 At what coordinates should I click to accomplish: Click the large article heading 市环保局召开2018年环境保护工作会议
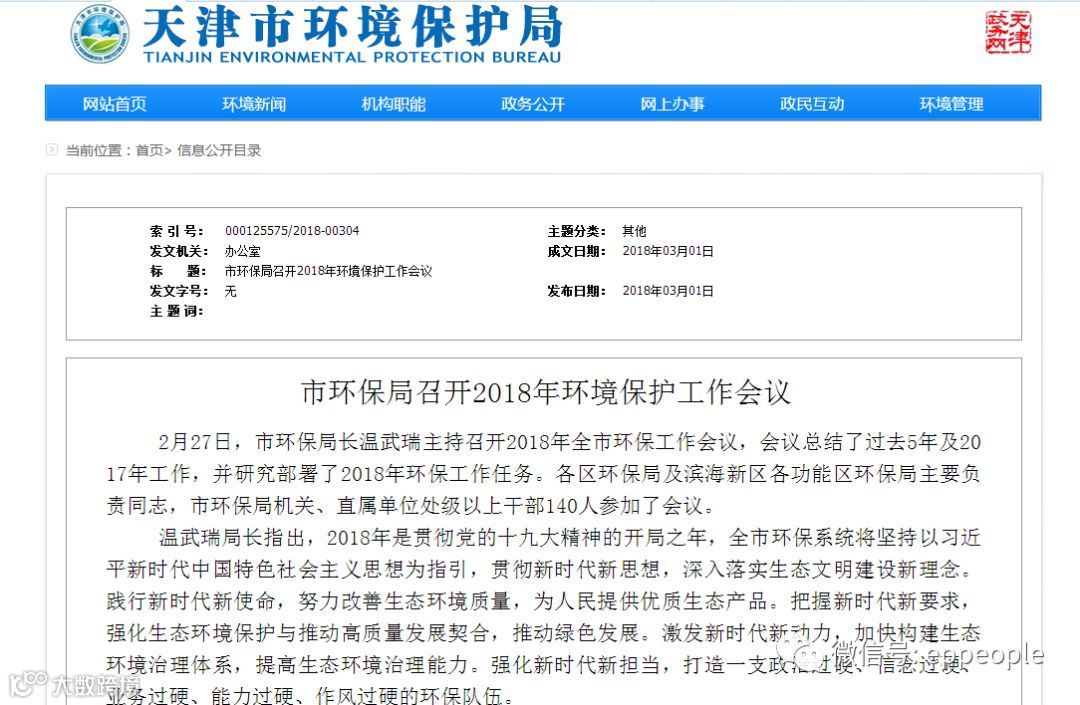(x=546, y=392)
